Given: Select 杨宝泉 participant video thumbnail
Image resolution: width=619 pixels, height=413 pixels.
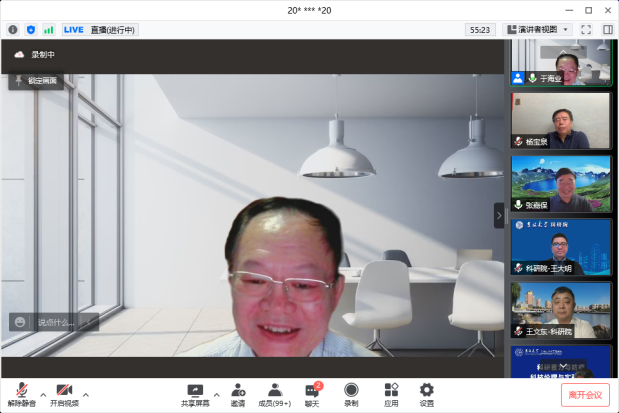Looking at the screenshot, I should 561,121.
